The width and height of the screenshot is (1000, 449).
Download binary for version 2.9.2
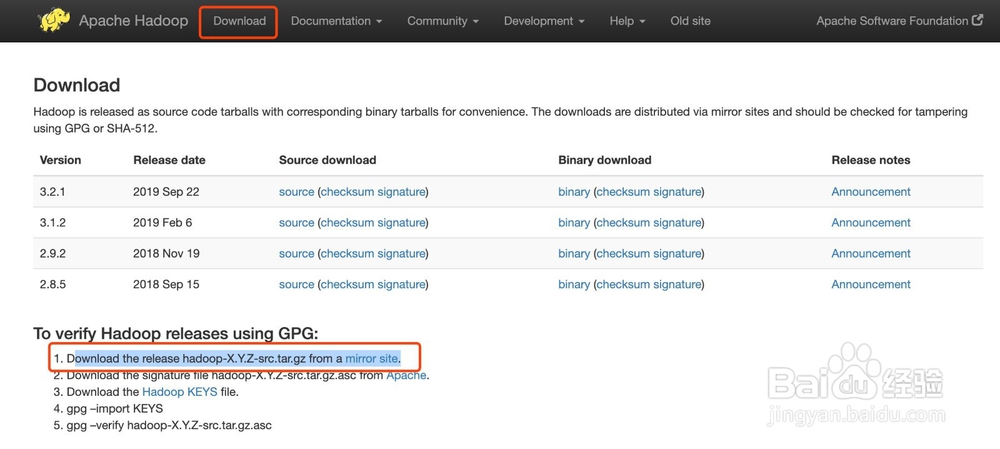[574, 253]
